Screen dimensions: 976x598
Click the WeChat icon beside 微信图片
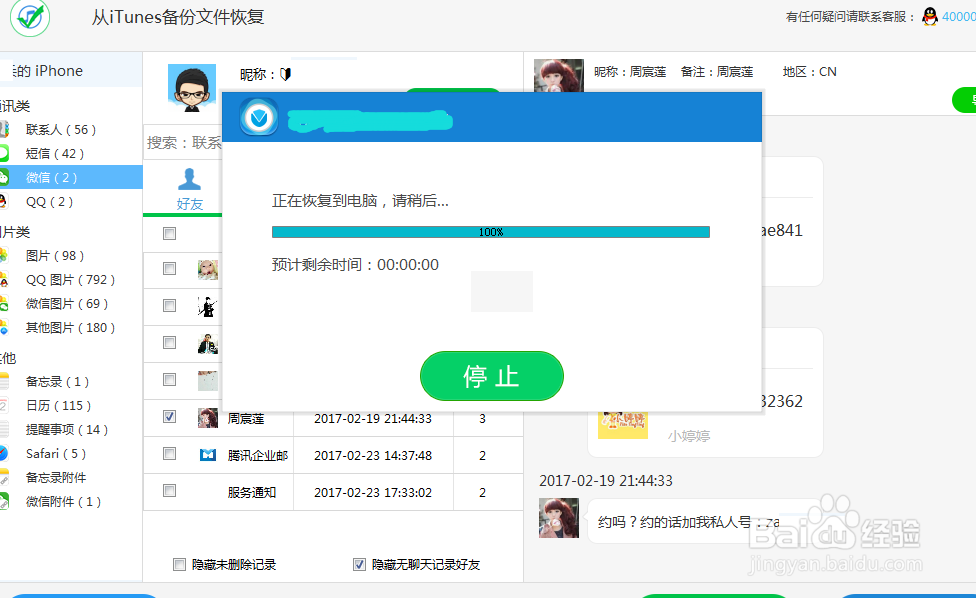4,304
